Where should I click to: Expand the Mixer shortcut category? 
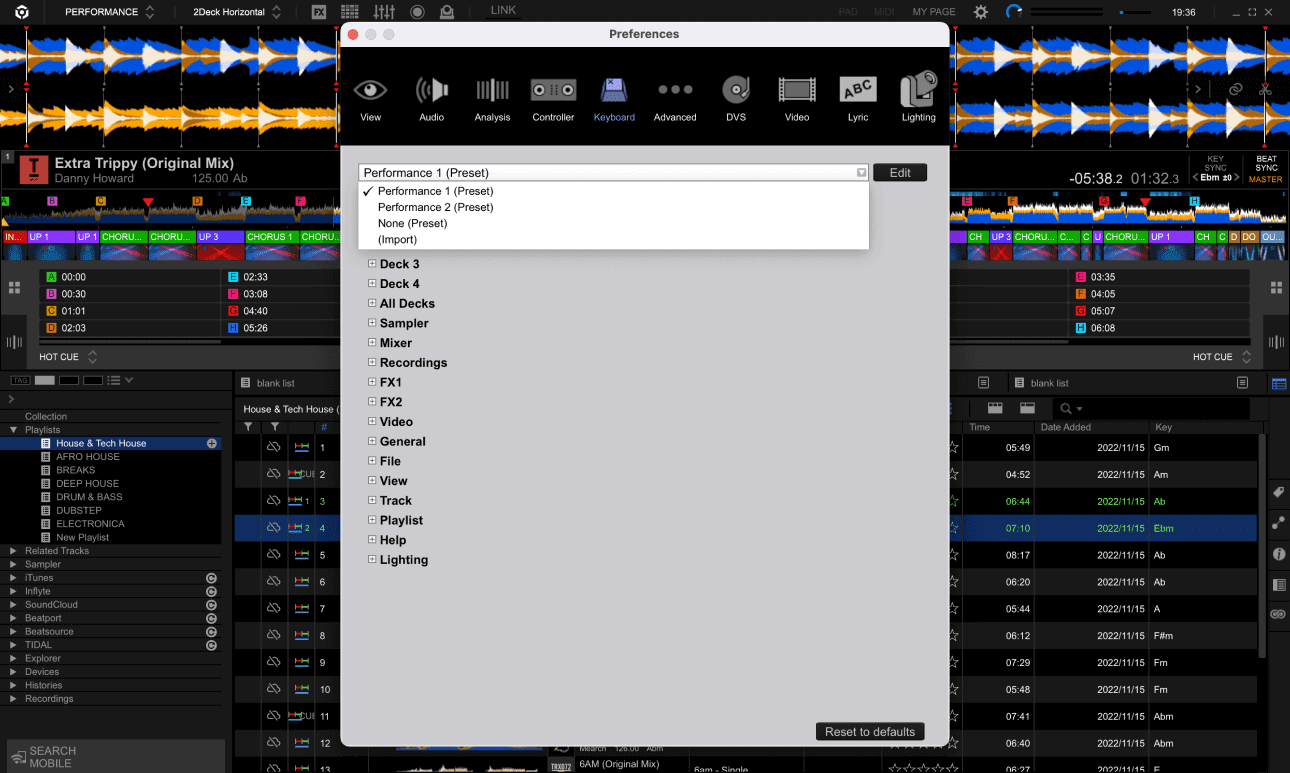tap(395, 343)
